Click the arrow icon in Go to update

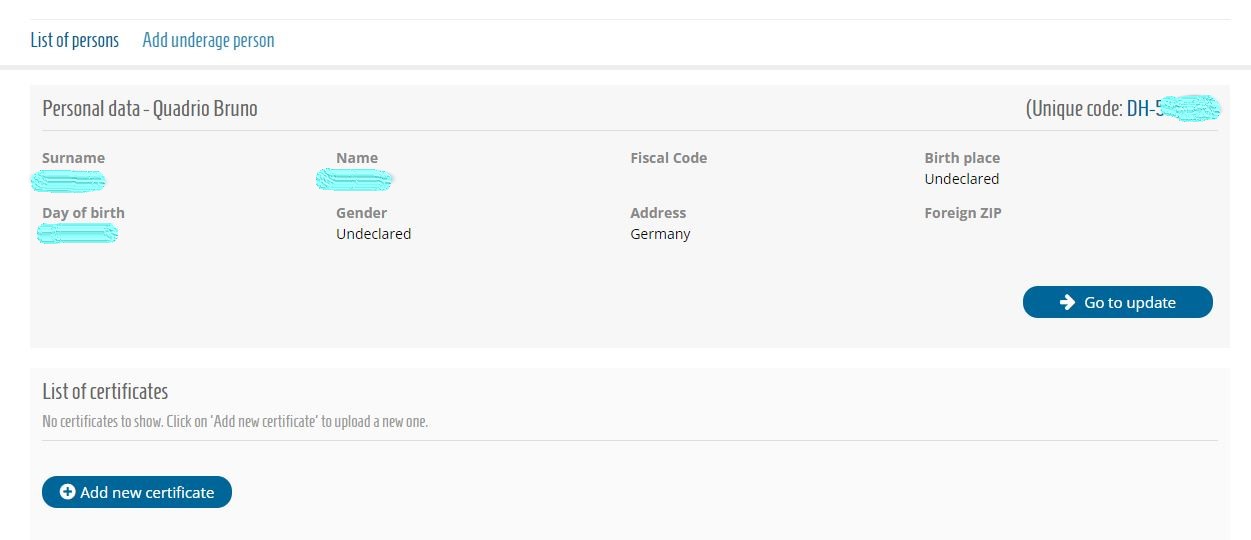1067,302
